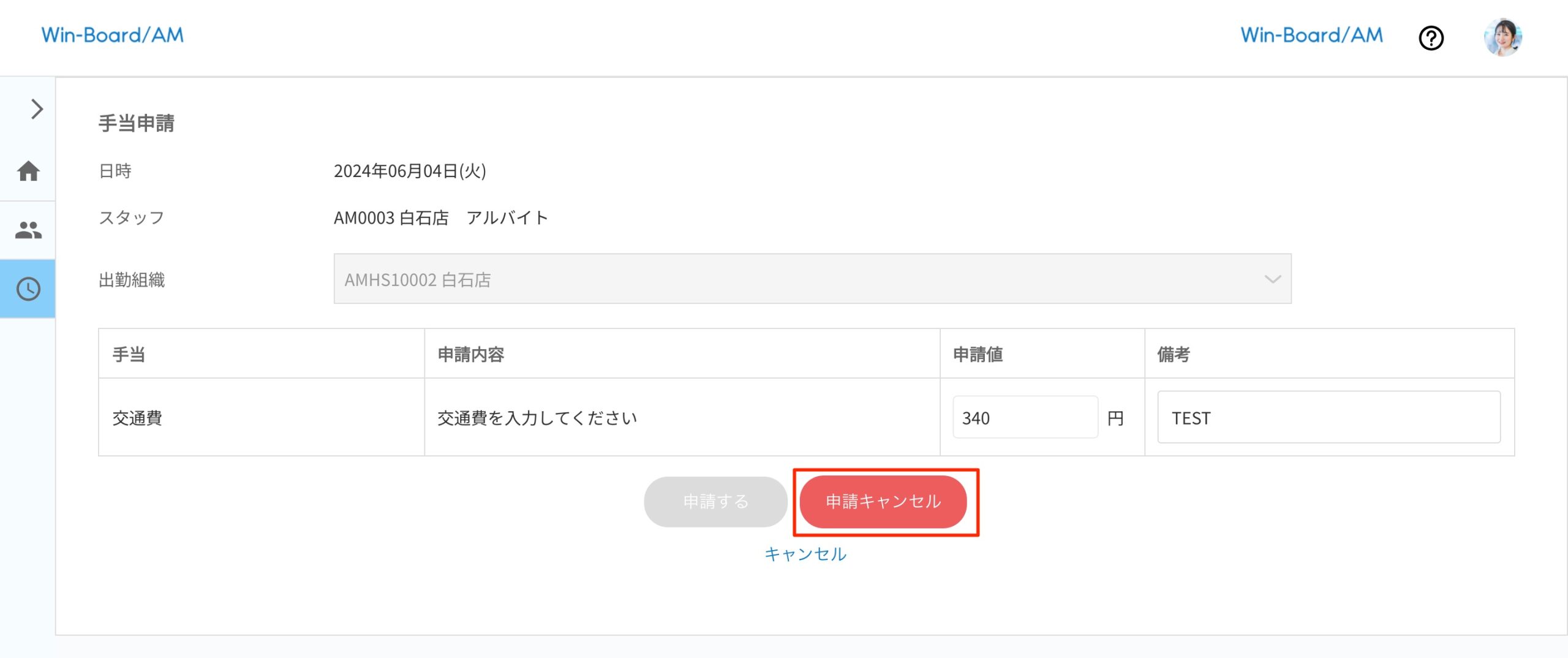Open help via the question mark icon
Screen dimensions: 1568x658
pyautogui.click(x=1431, y=38)
